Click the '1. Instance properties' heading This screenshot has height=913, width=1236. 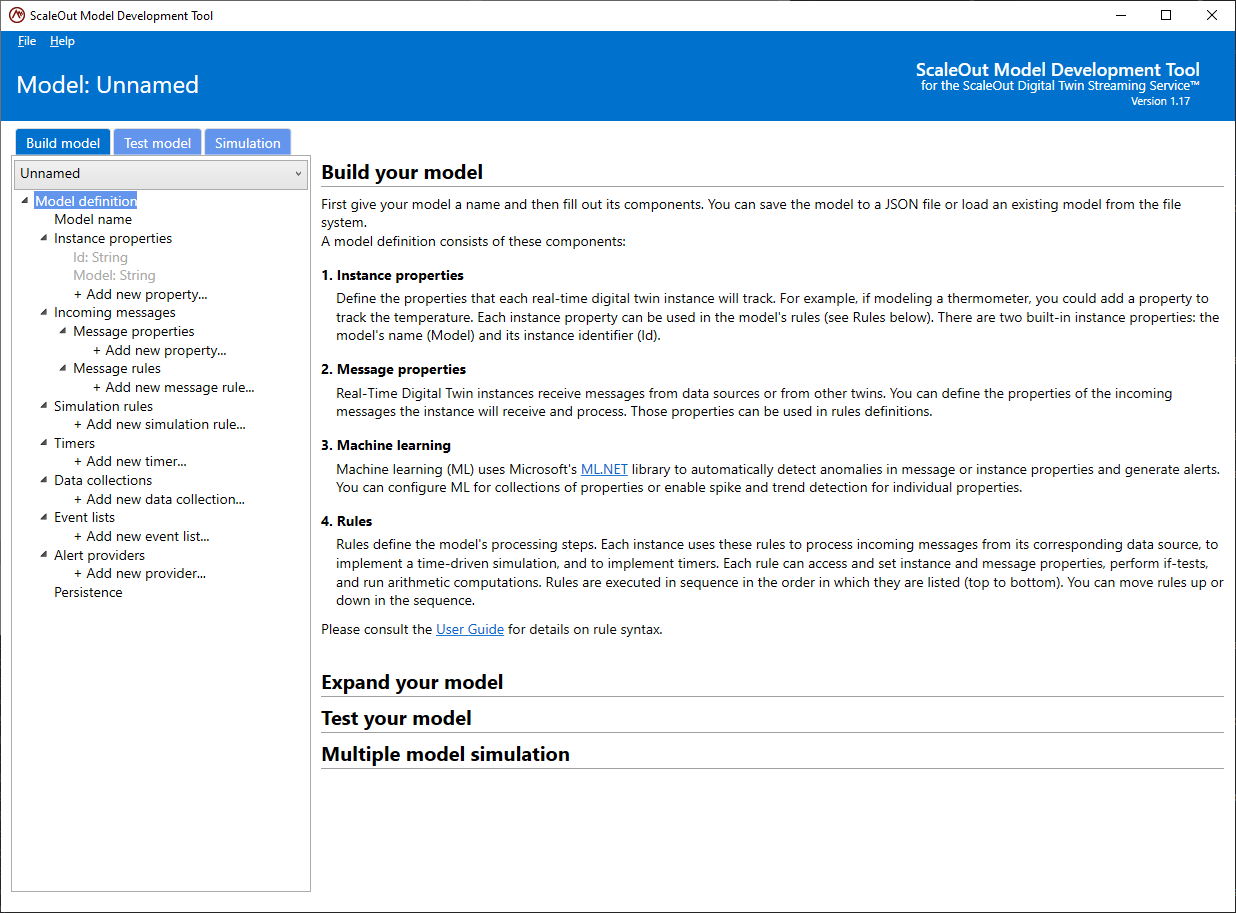point(392,275)
